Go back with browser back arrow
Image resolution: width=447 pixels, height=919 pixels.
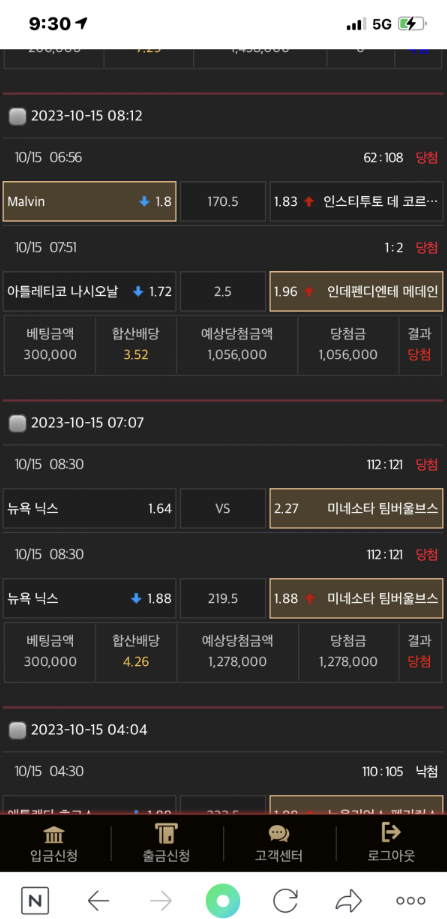coord(98,900)
